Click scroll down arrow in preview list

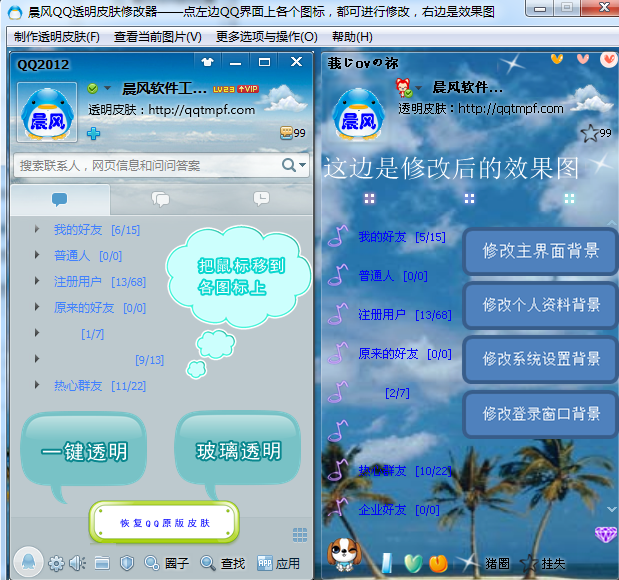612,509
